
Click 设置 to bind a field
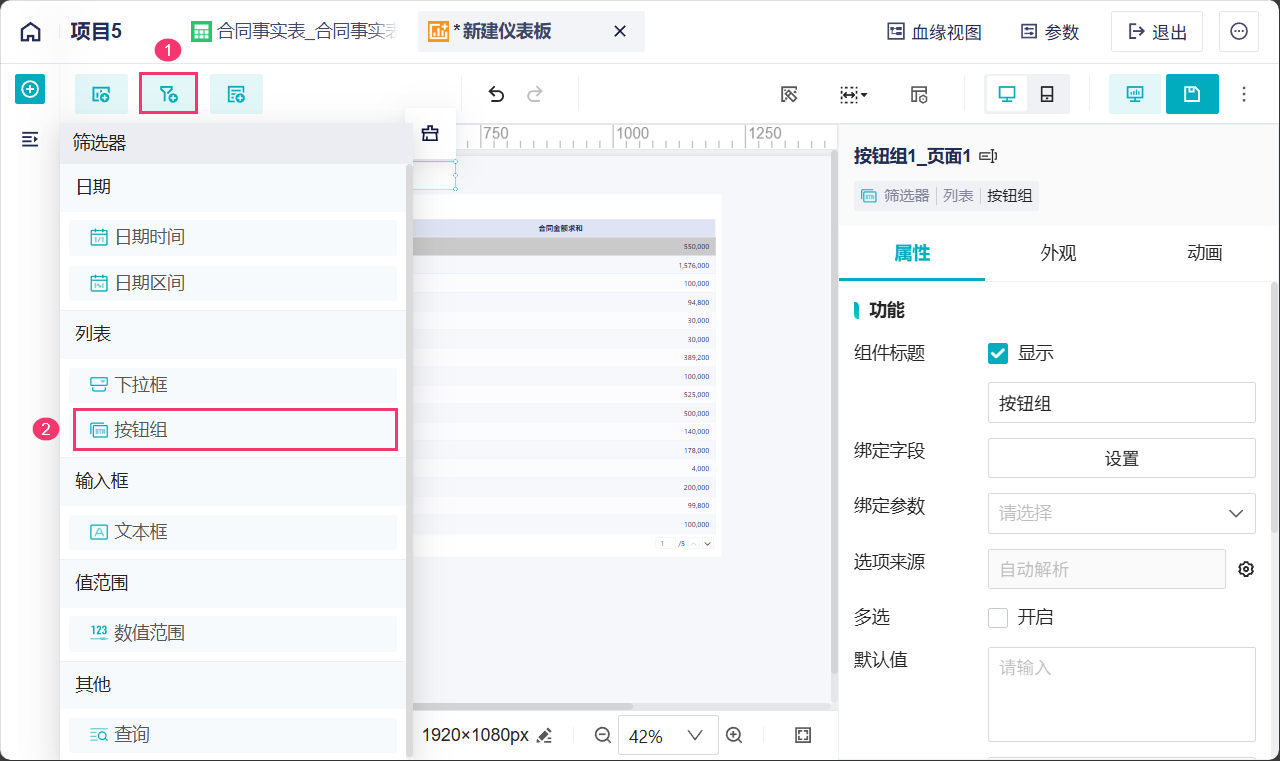1122,458
